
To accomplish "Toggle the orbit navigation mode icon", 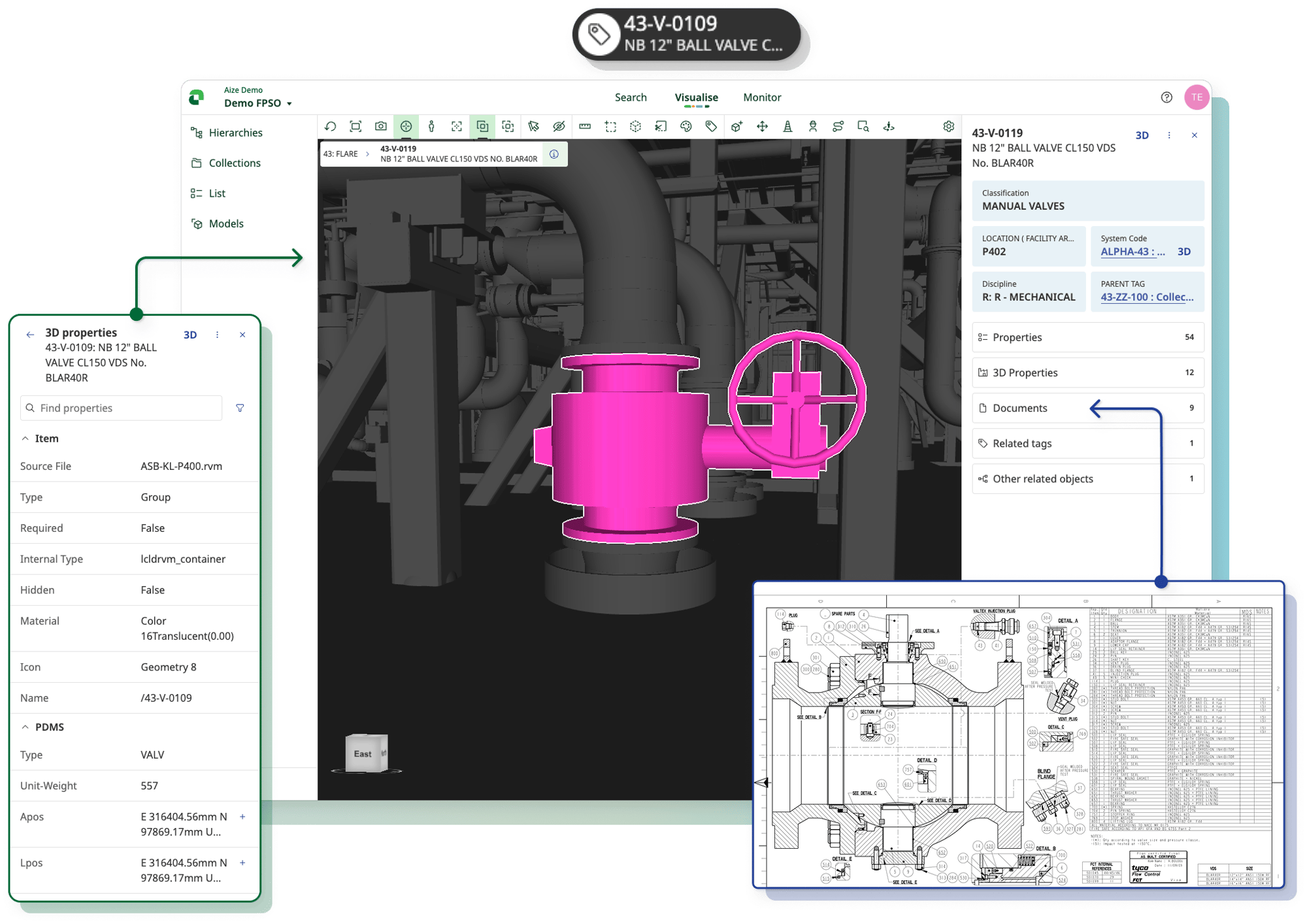I will [x=406, y=127].
